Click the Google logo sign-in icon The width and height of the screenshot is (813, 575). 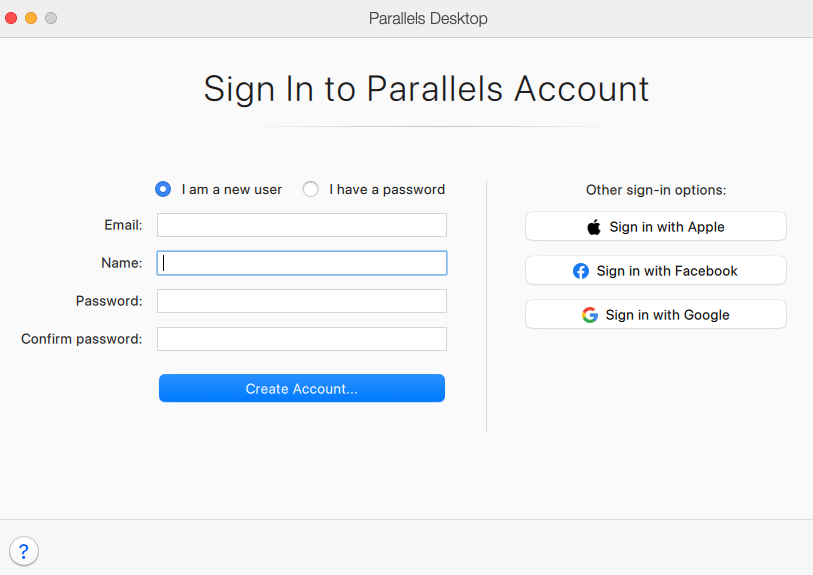(x=590, y=315)
